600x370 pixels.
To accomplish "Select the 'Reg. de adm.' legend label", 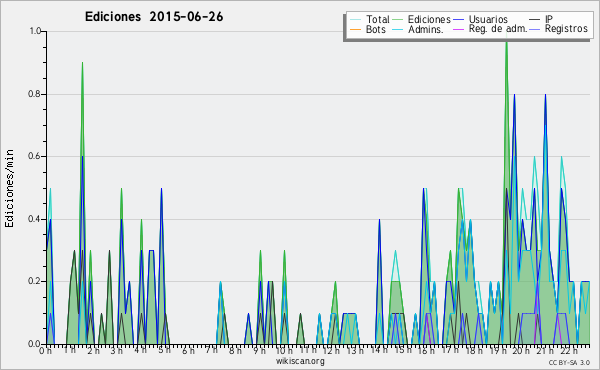I will 498,29.
